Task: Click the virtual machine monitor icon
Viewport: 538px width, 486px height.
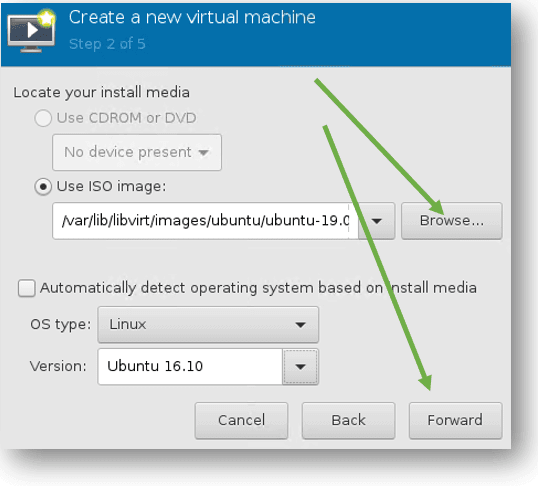Action: [x=31, y=31]
